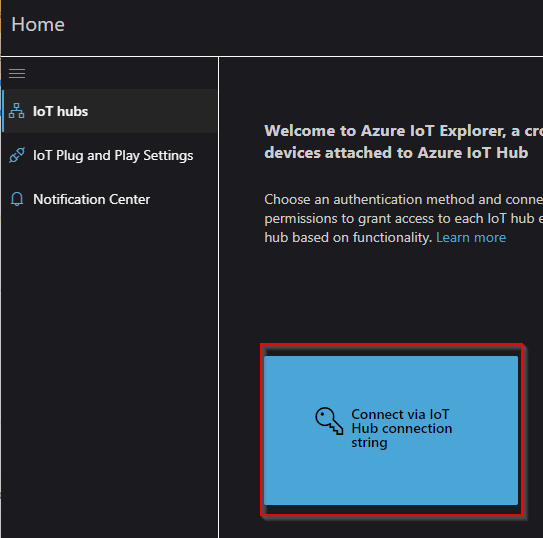543x538 pixels.
Task: Click the Home breadcrumb title
Action: point(38,25)
